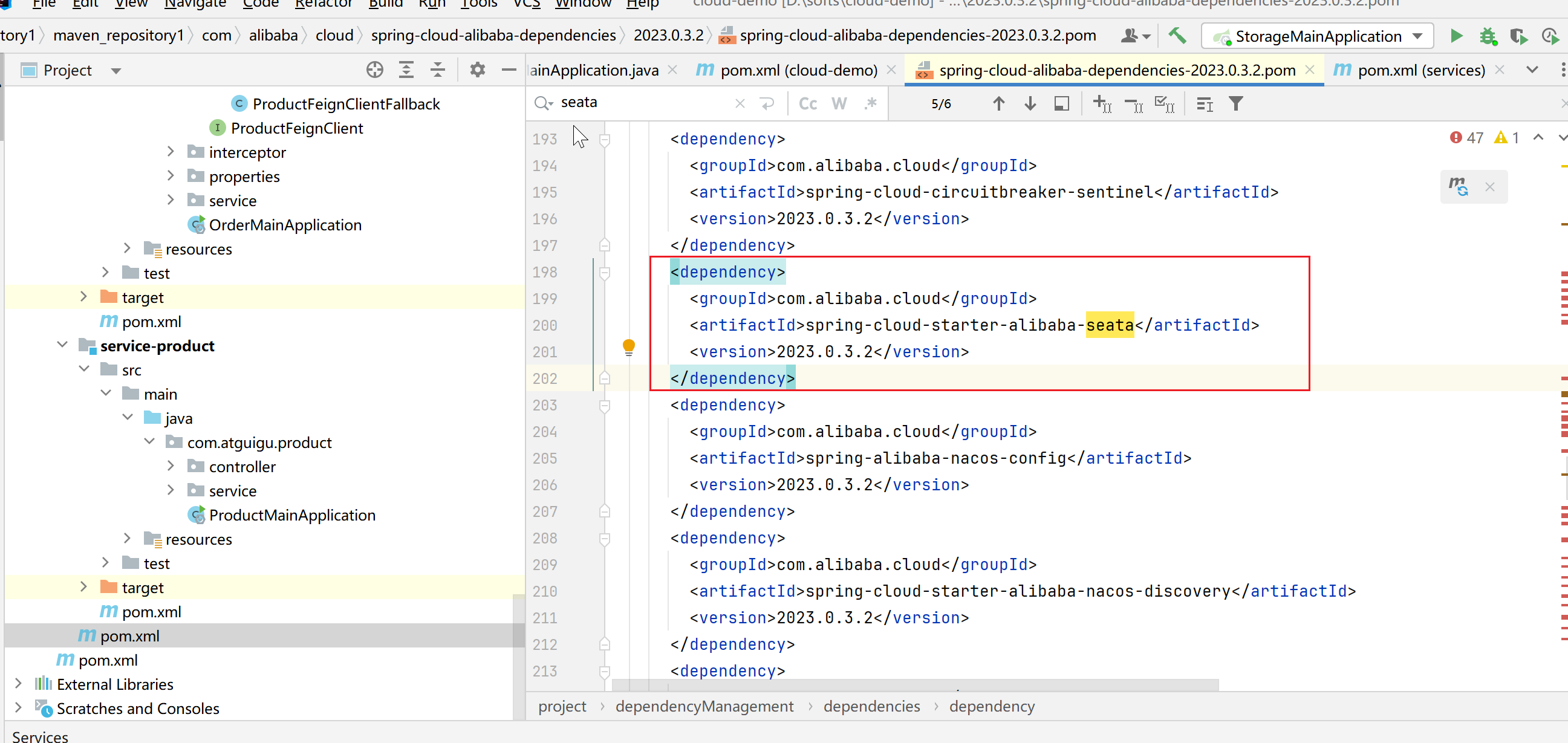Viewport: 1568px width, 743px height.
Task: Expand Scratches and Consoles node
Action: point(18,707)
